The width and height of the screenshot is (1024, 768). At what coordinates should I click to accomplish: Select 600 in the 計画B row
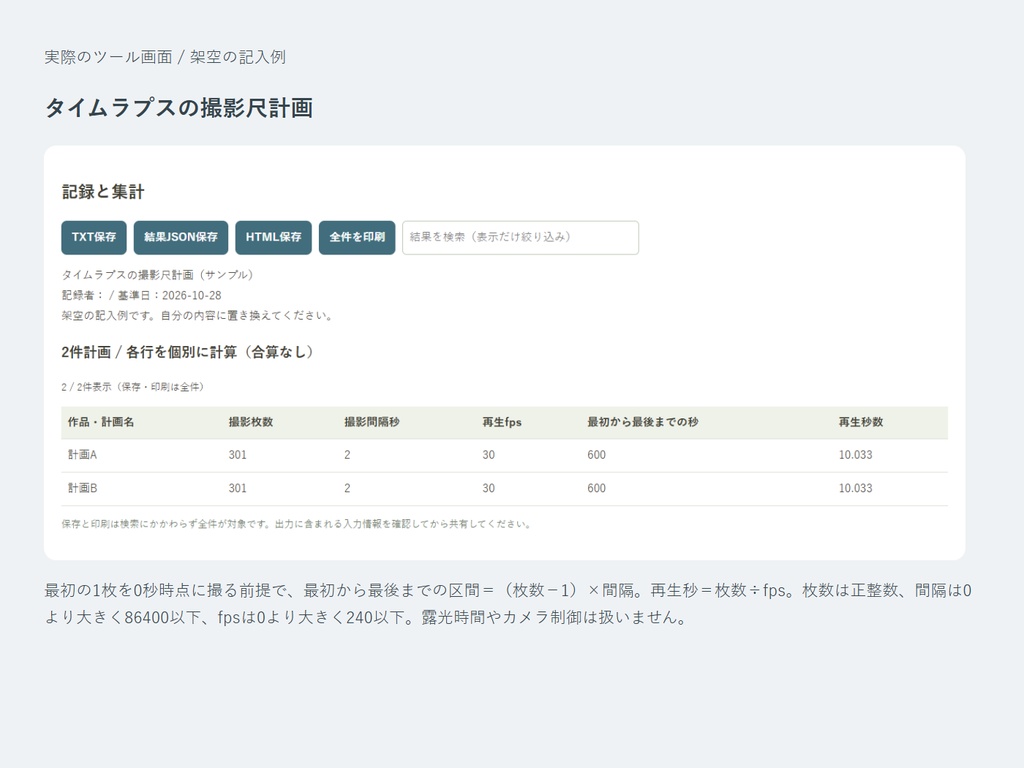pyautogui.click(x=596, y=488)
